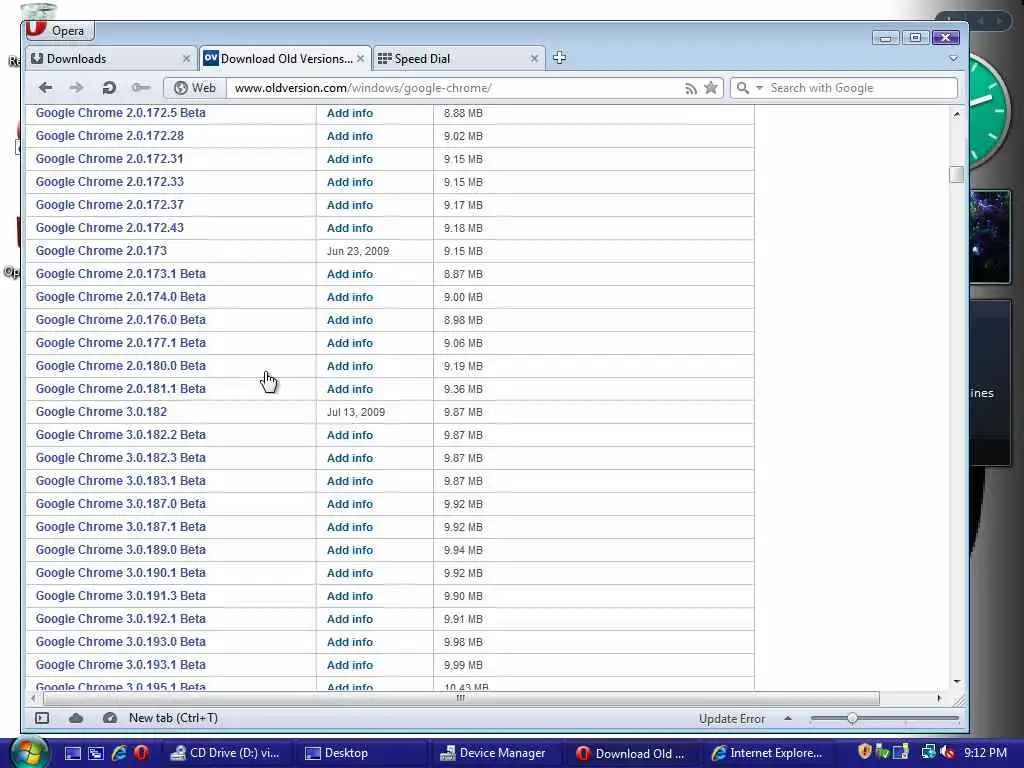
Task: Switch to the Speed Dial tab
Action: point(459,59)
